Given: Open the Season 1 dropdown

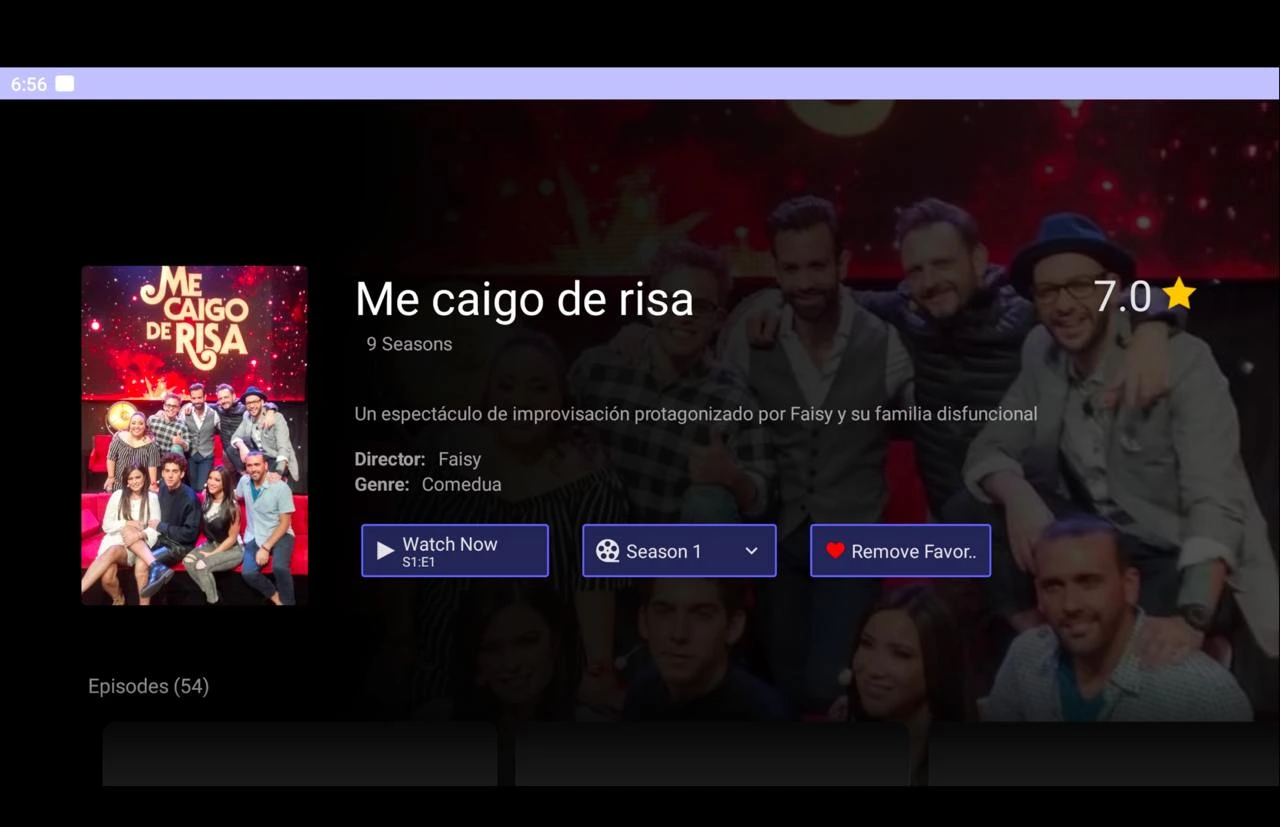Looking at the screenshot, I should (x=679, y=551).
